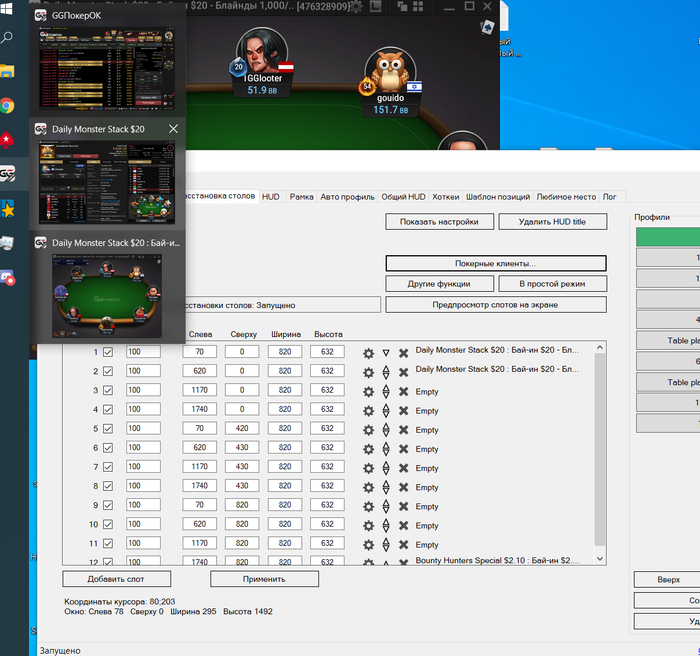Close Daily Monster Stack $20 preview

tap(173, 129)
